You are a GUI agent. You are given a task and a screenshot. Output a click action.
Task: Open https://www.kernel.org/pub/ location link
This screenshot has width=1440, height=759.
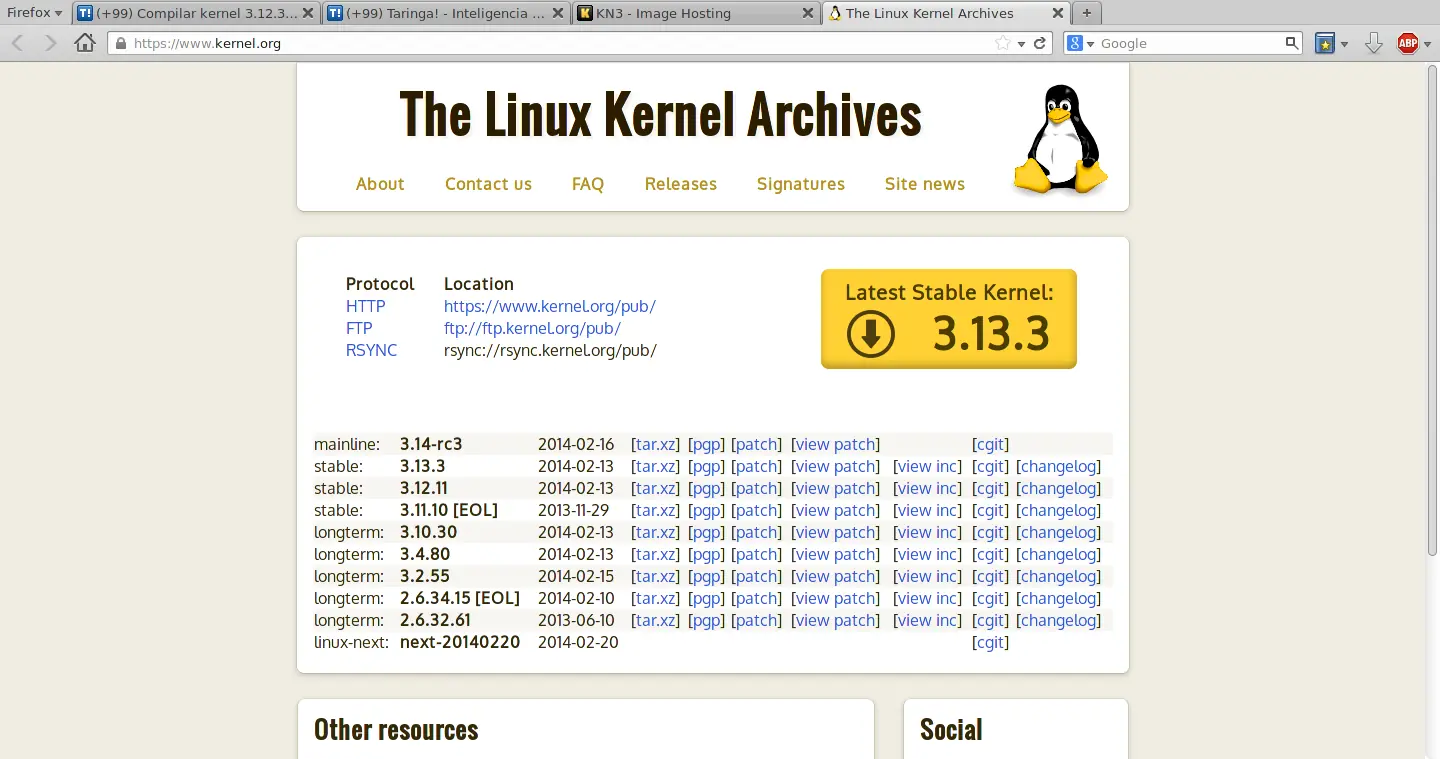pyautogui.click(x=550, y=306)
